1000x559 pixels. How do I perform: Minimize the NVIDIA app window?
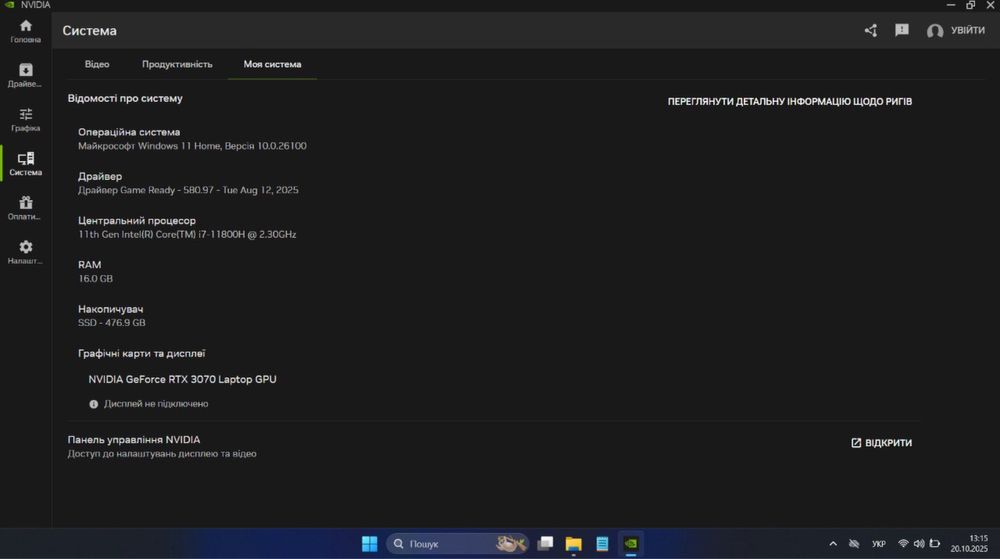click(x=951, y=5)
